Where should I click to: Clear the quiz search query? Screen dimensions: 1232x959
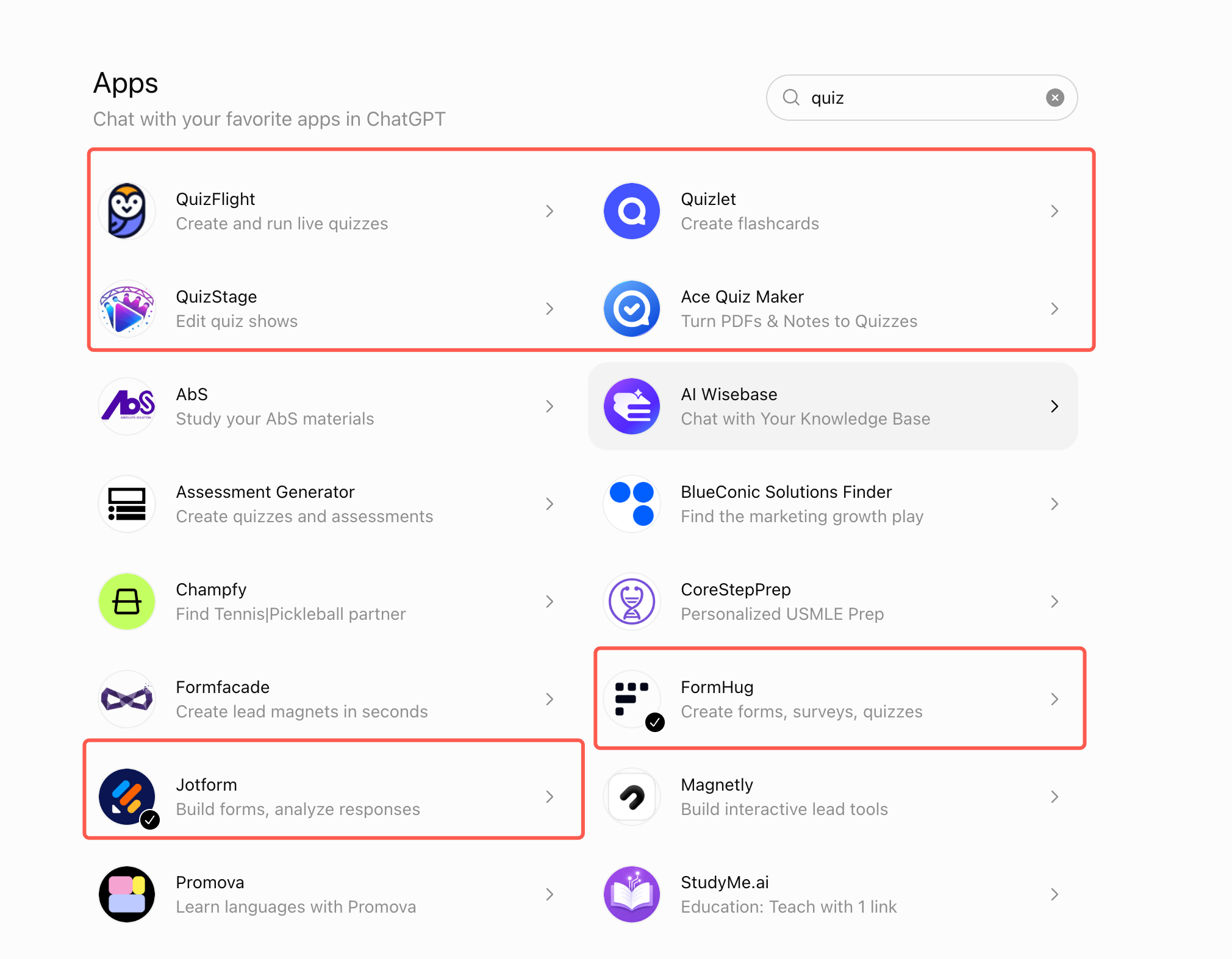click(1055, 98)
